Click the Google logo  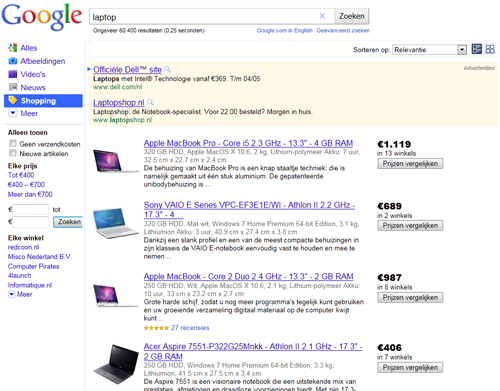(42, 17)
